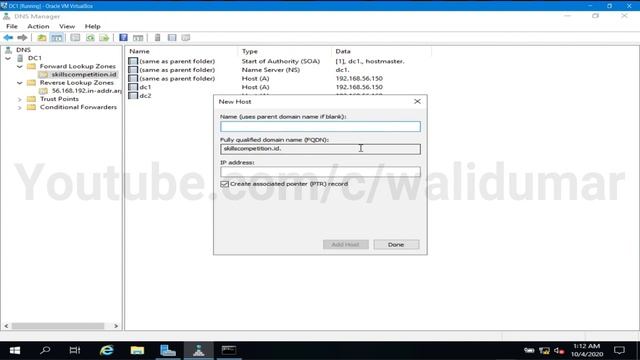
Task: Click the tree pane scroll left arrow
Action: pos(6,326)
